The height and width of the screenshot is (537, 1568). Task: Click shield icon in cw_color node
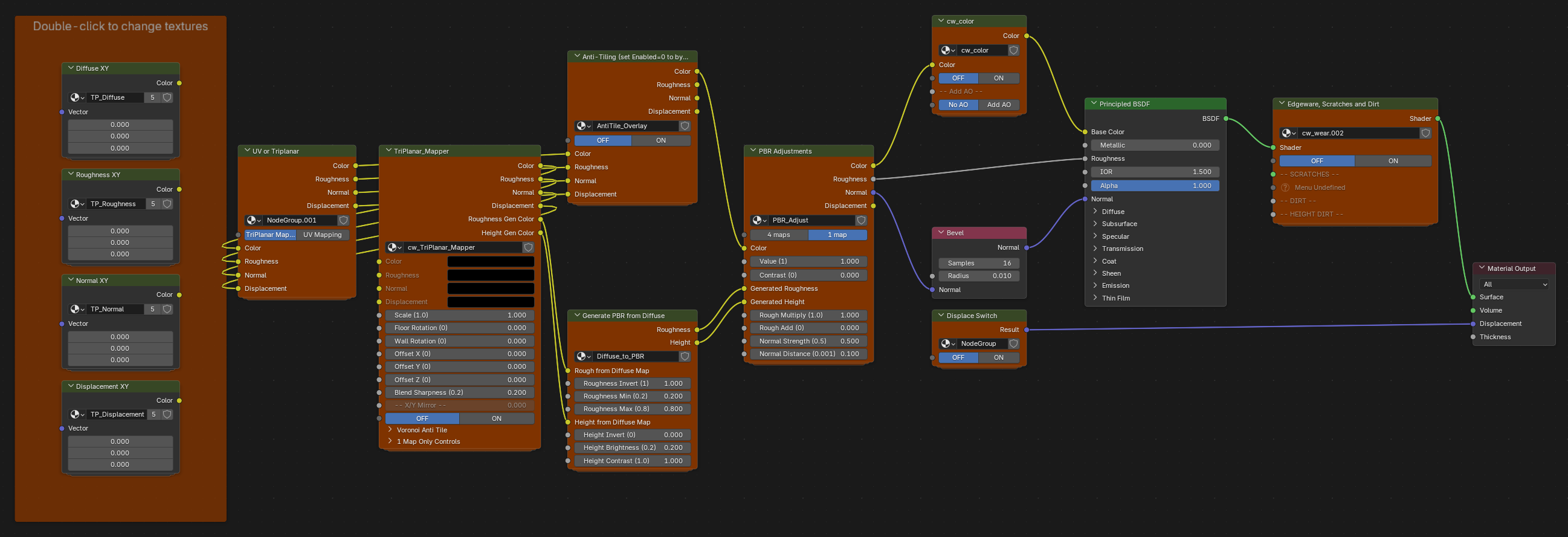coord(1013,51)
